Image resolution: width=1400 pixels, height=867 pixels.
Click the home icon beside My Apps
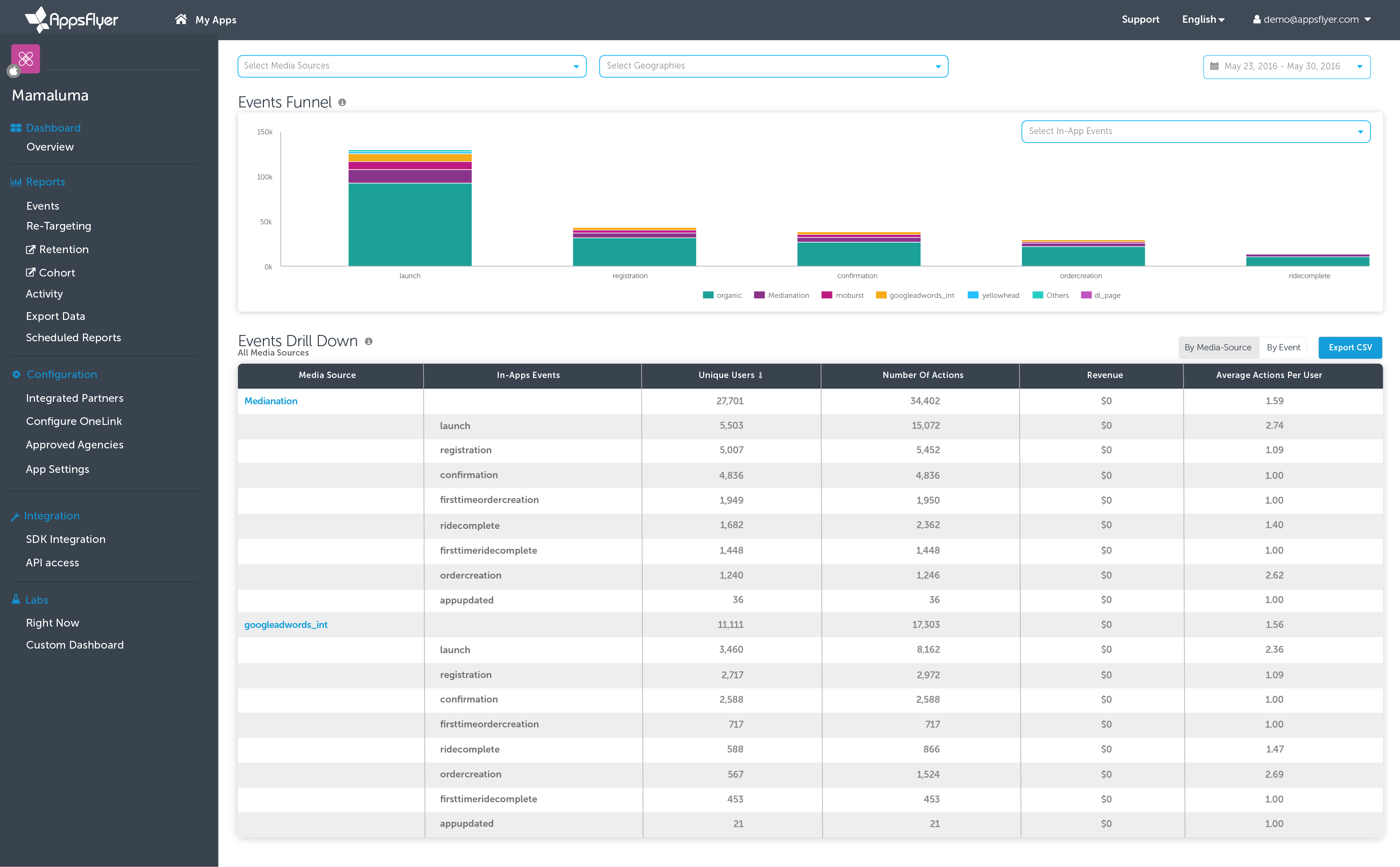click(x=181, y=20)
